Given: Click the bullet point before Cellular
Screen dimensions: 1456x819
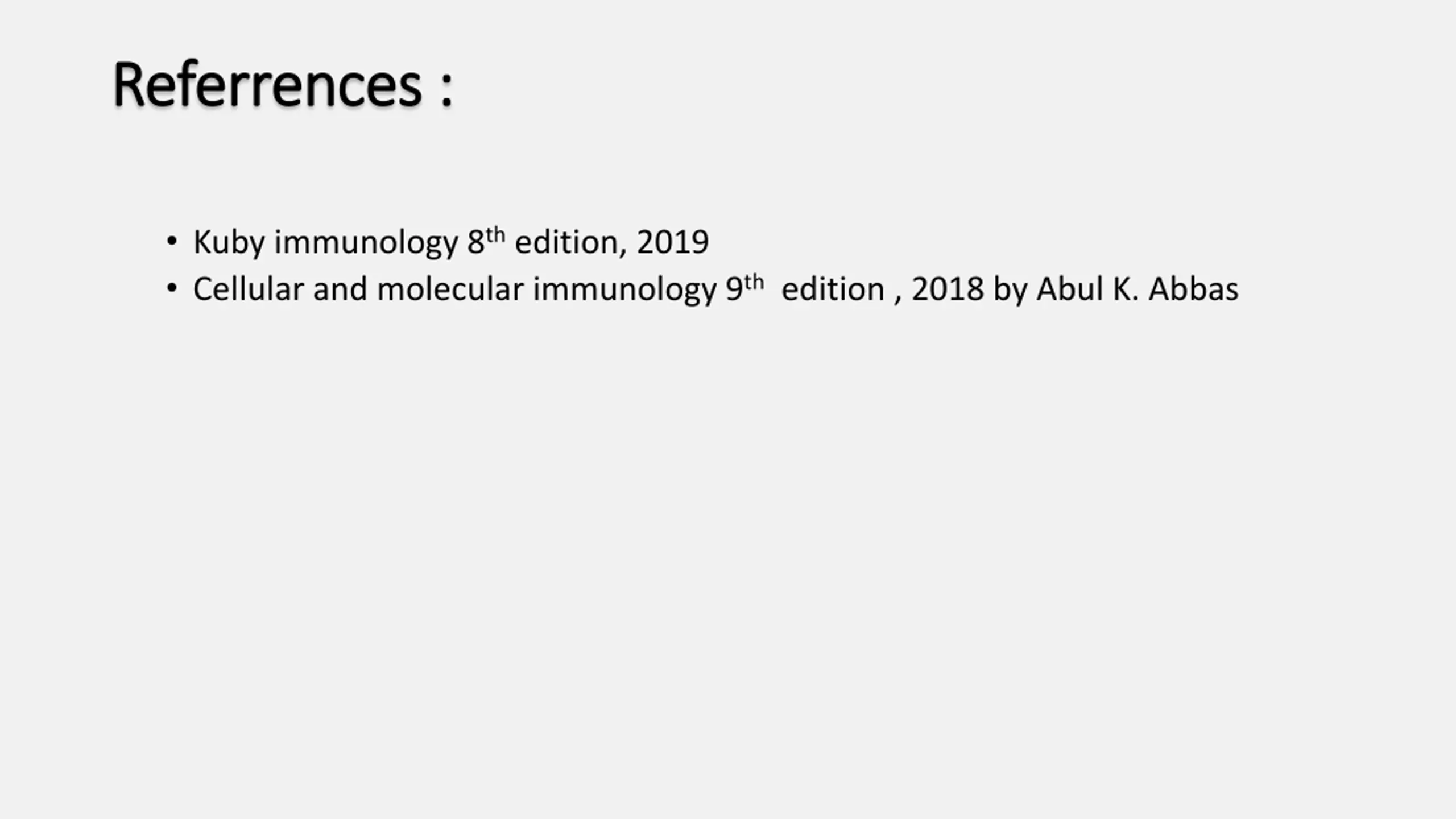Looking at the screenshot, I should pos(172,288).
